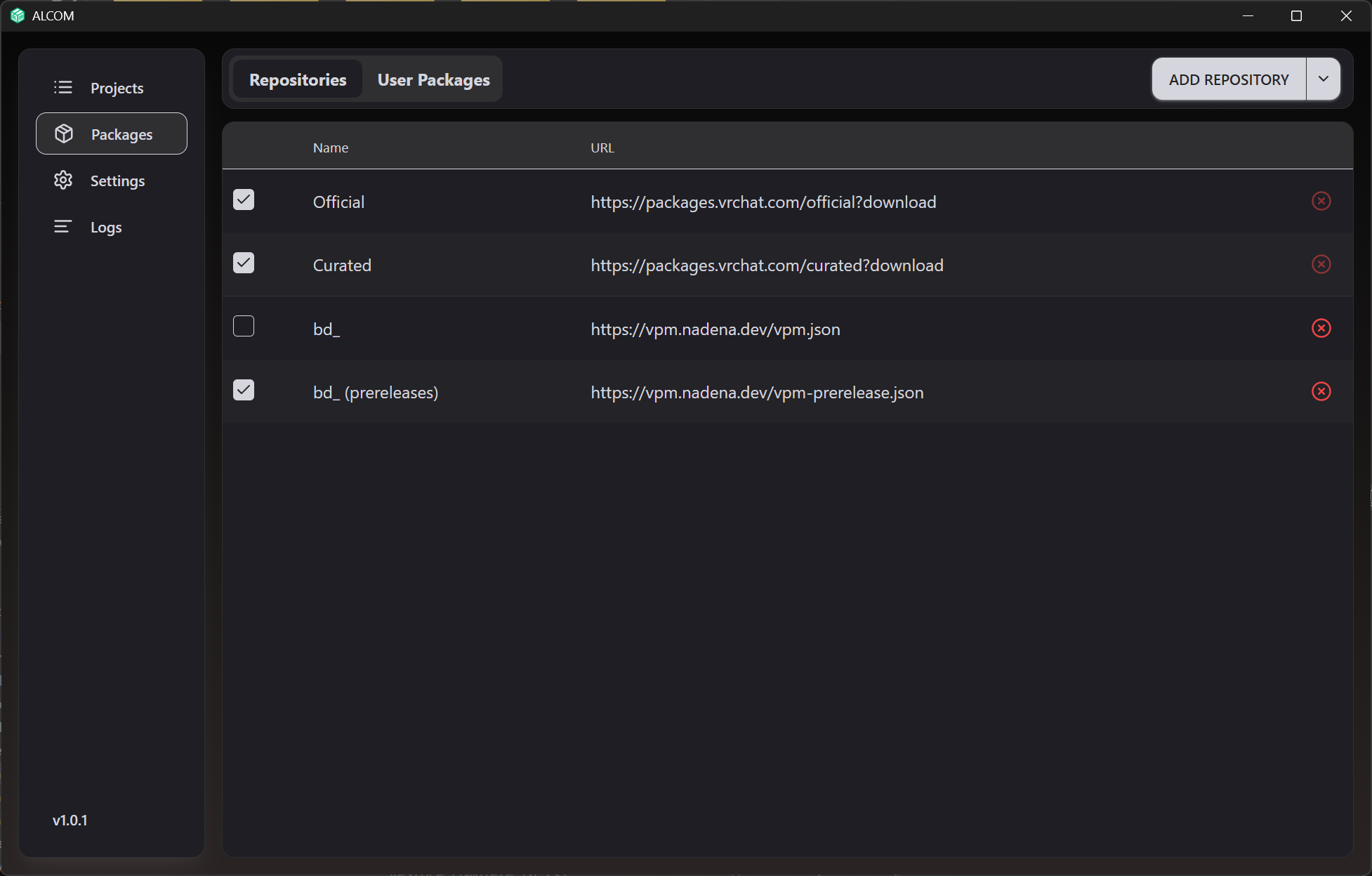Remove the Curated repository with red X
Screen dimensions: 1372x876
[x=1321, y=264]
